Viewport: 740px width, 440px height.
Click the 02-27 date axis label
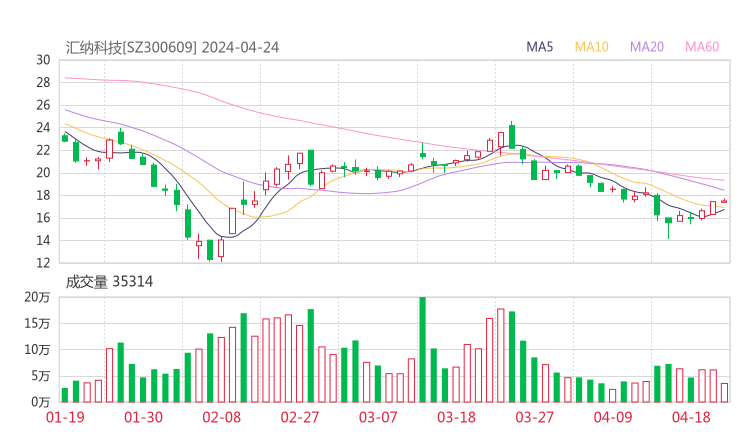click(300, 417)
